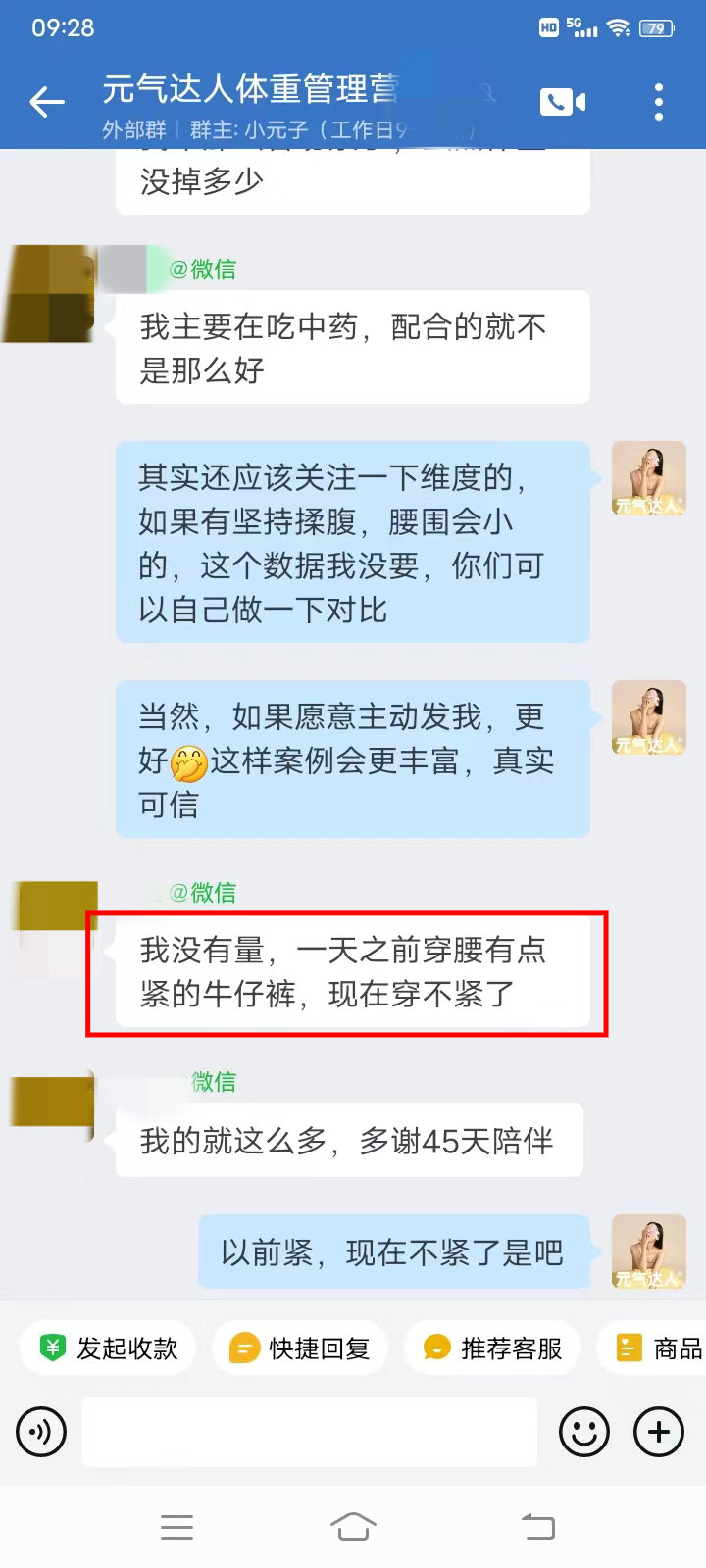Tap the Android home navigation icon
The image size is (706, 1568).
(353, 1526)
